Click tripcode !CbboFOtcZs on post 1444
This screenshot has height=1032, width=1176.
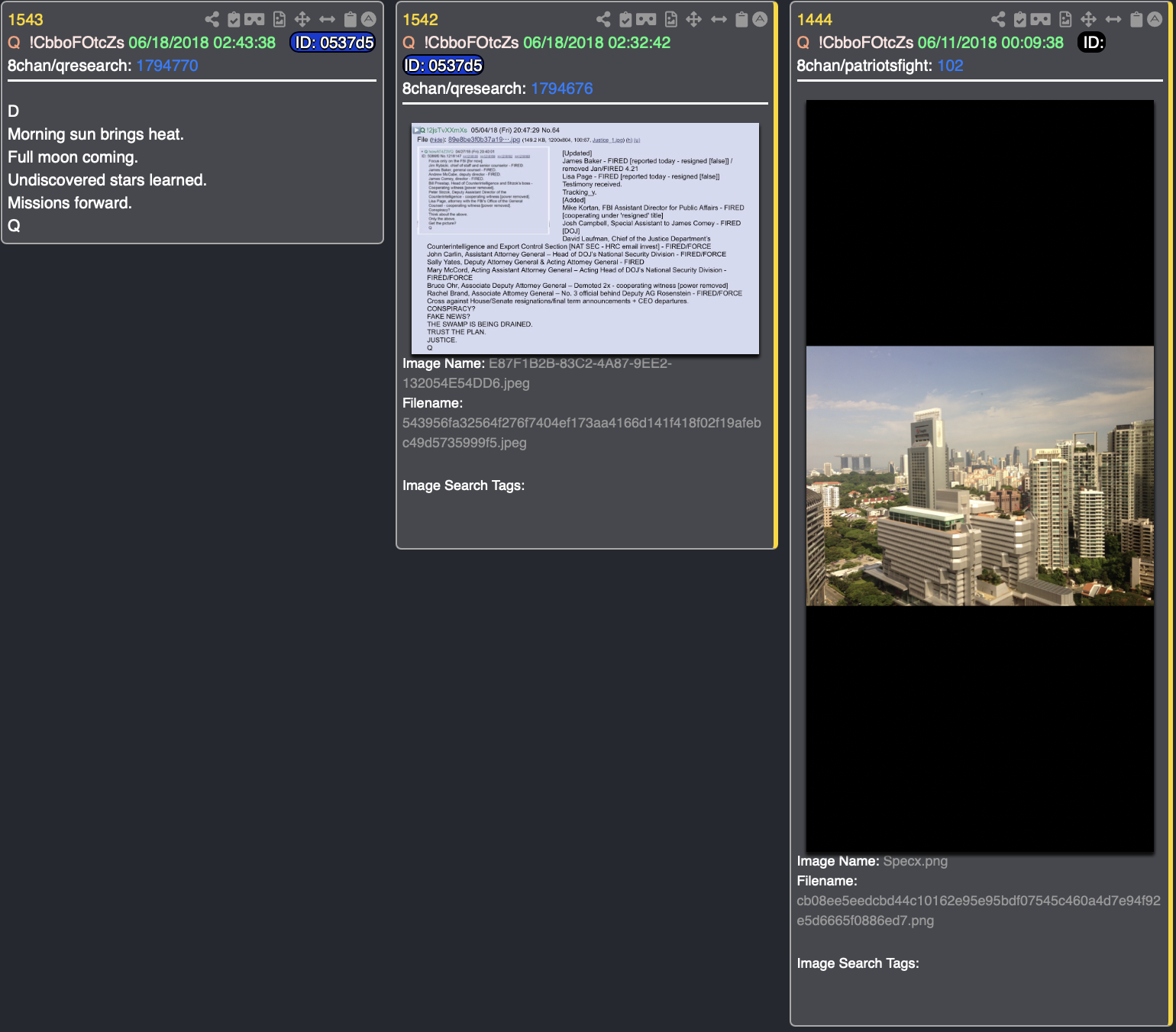point(866,43)
